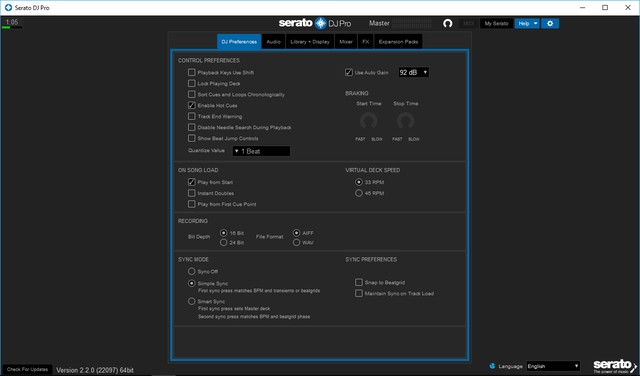Select 33 RPM virtual deck speed
The width and height of the screenshot is (640, 376).
(x=359, y=182)
